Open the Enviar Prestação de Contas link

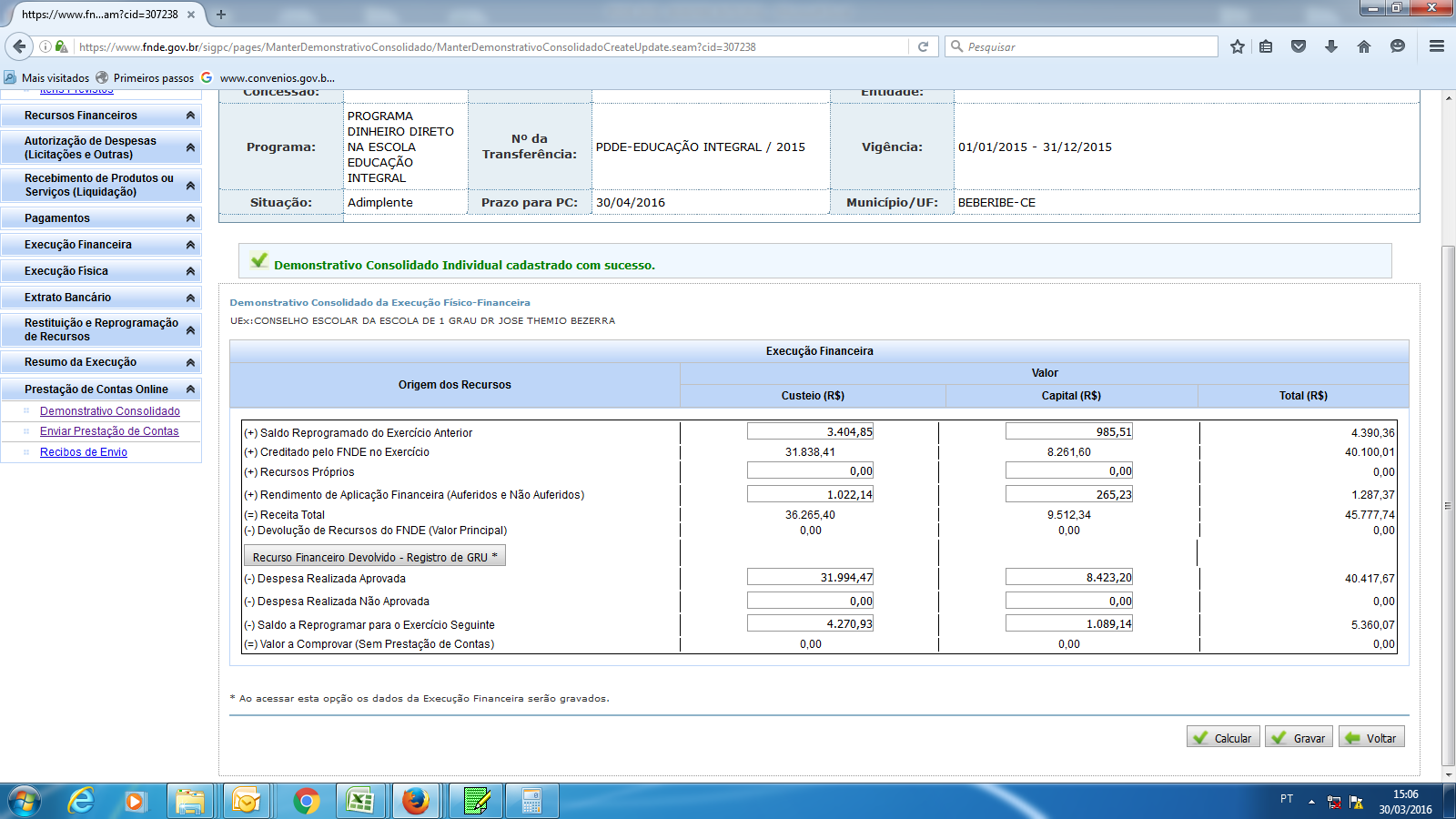[x=109, y=431]
